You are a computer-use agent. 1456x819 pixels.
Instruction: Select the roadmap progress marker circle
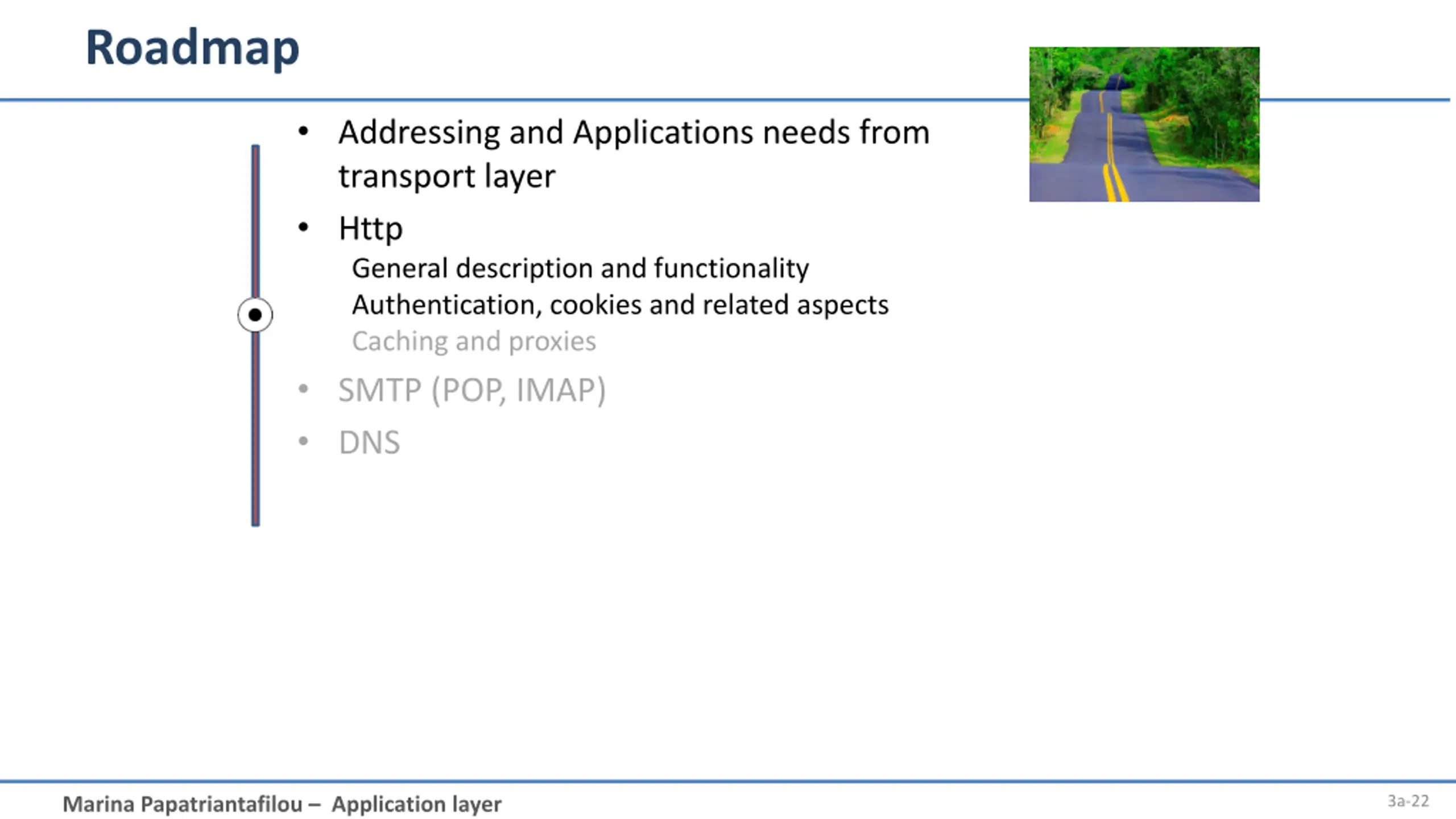(255, 315)
